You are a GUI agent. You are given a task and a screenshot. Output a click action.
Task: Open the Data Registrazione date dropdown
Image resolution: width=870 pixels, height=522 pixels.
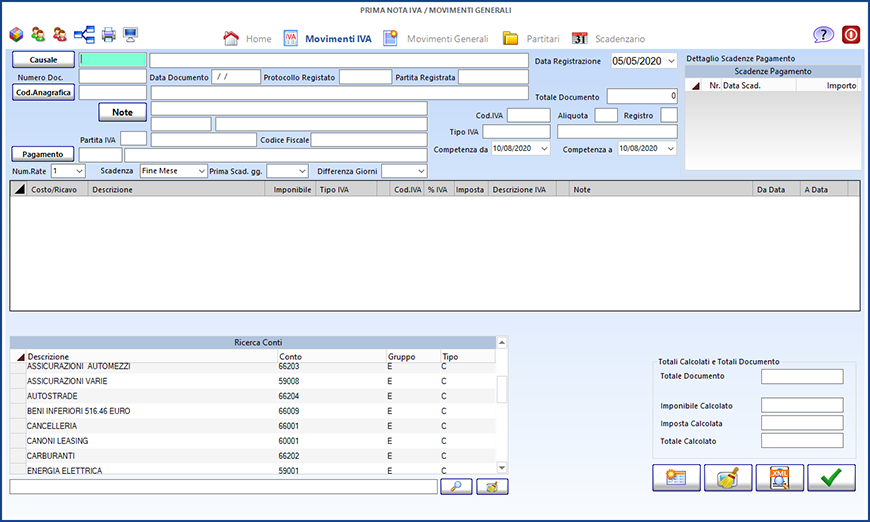tap(670, 61)
